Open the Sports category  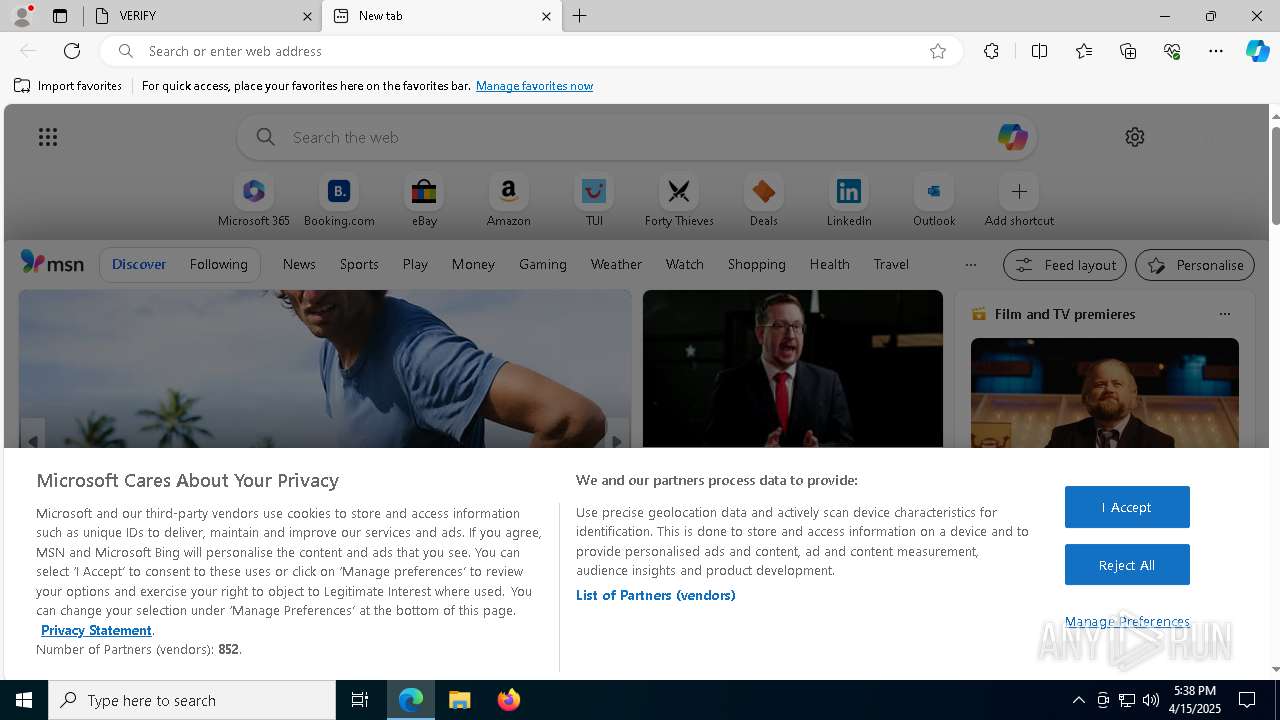(x=359, y=264)
